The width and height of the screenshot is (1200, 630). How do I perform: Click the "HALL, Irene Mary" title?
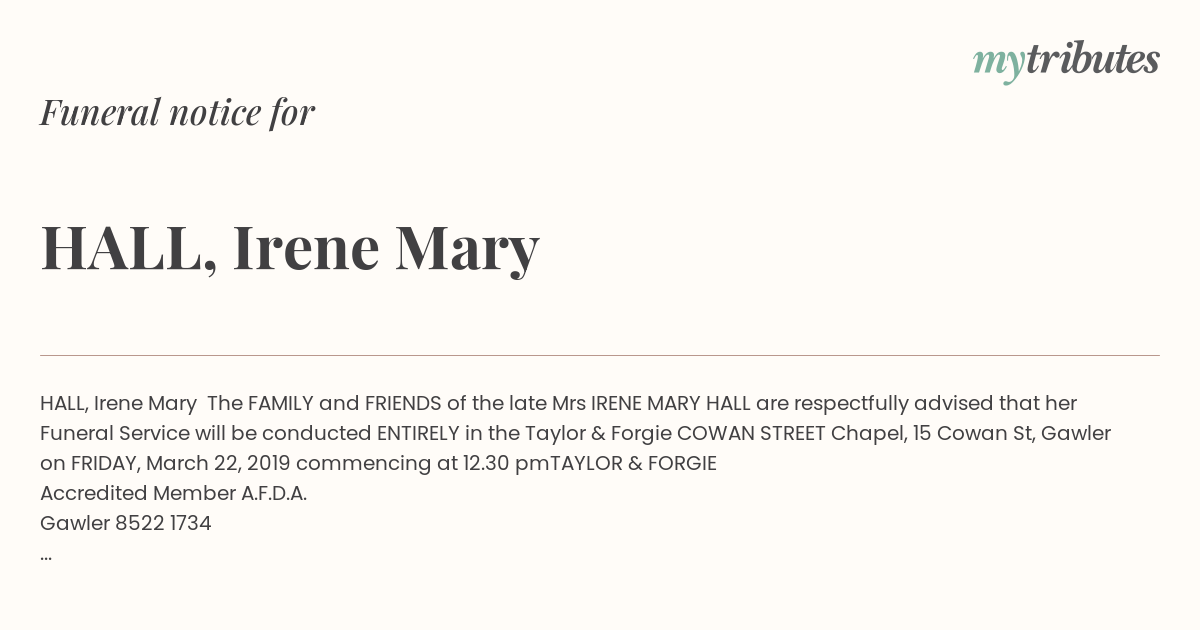click(290, 248)
